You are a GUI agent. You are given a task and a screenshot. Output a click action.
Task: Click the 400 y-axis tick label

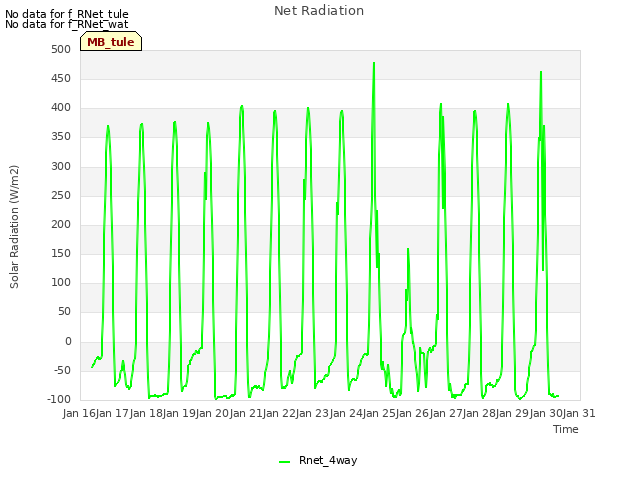(x=61, y=108)
